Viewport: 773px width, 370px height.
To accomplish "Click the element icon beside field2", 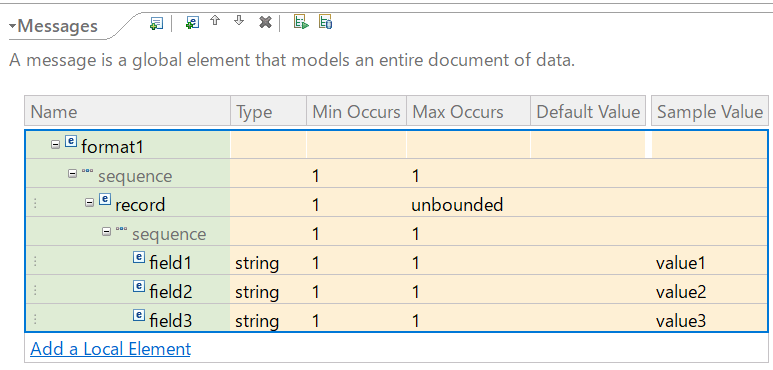I will click(139, 286).
